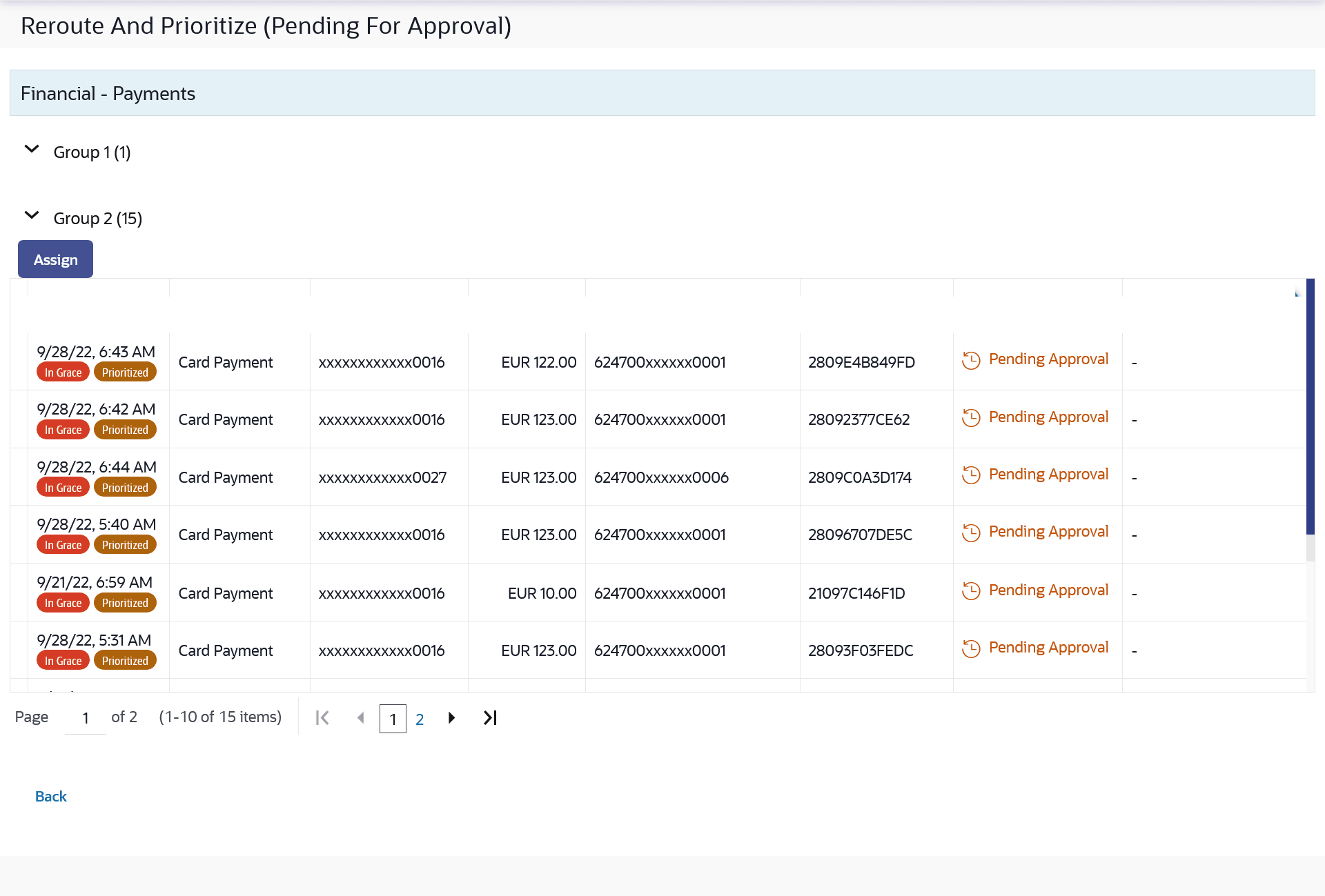1325x896 pixels.
Task: Collapse the Group 1 (1) chevron
Action: (x=32, y=150)
